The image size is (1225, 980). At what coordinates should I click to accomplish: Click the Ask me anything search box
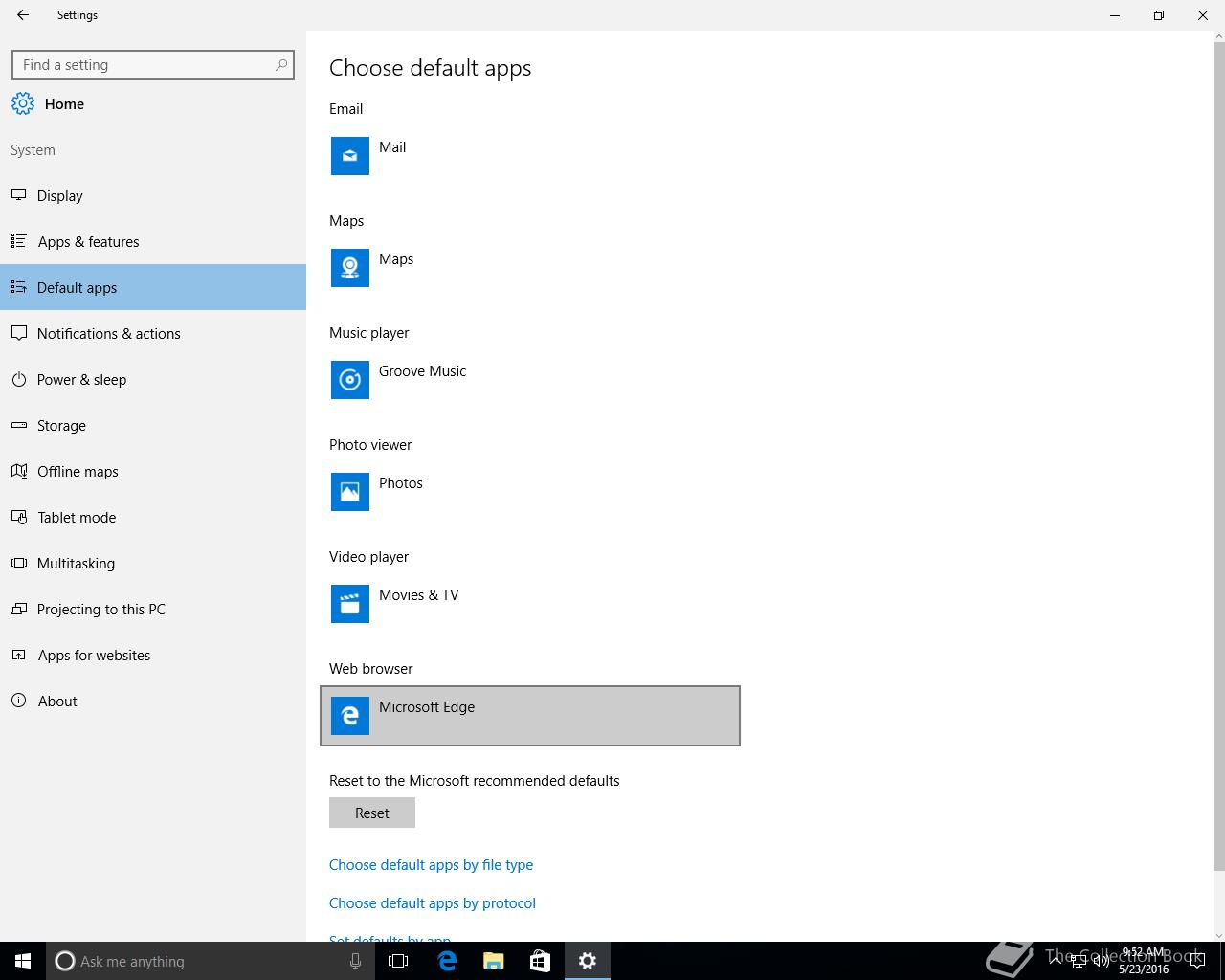(x=210, y=961)
